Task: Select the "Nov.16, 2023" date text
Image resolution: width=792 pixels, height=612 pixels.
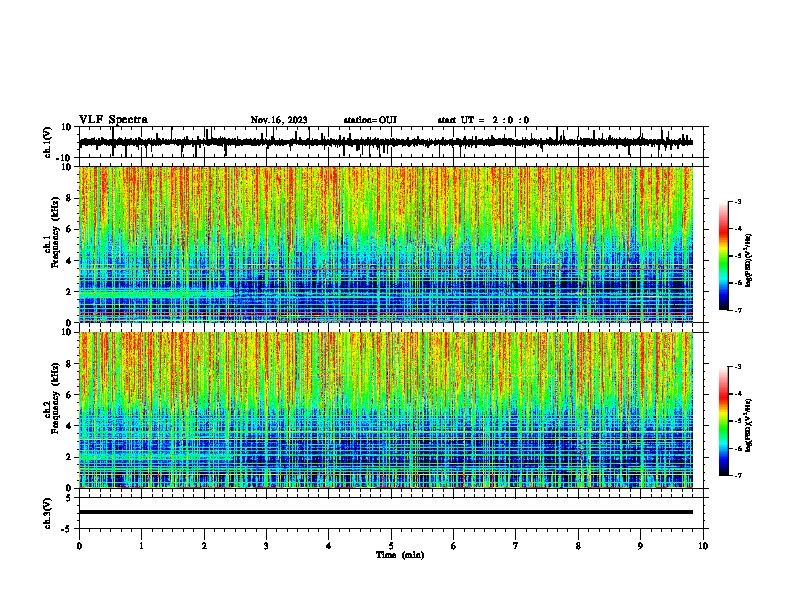Action: pos(279,120)
